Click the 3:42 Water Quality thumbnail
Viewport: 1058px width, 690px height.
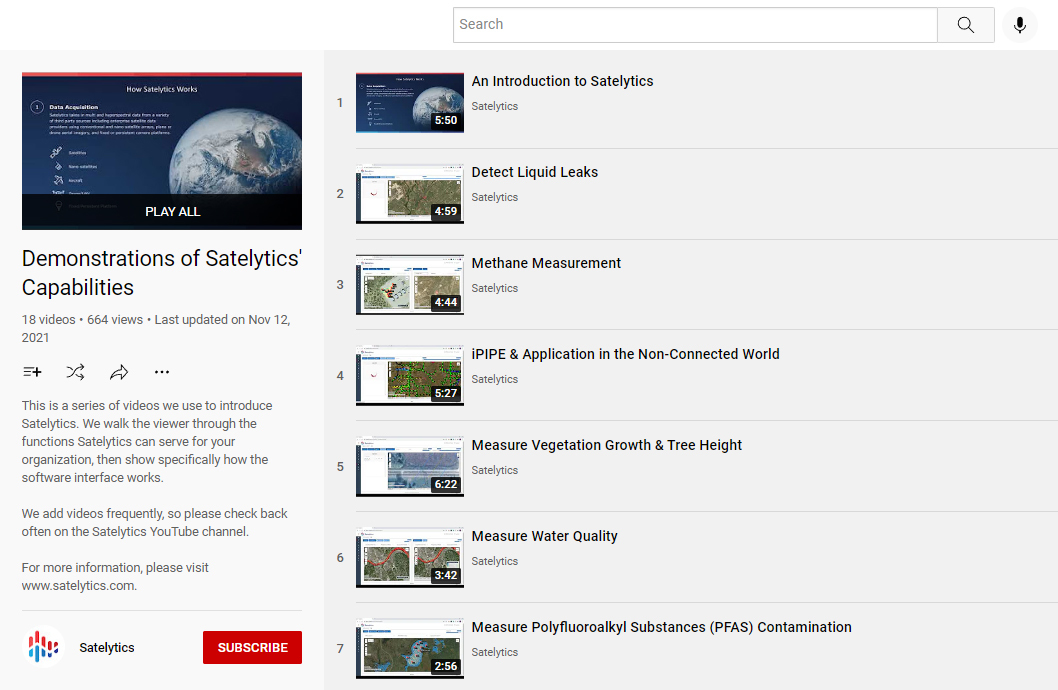pyautogui.click(x=410, y=558)
